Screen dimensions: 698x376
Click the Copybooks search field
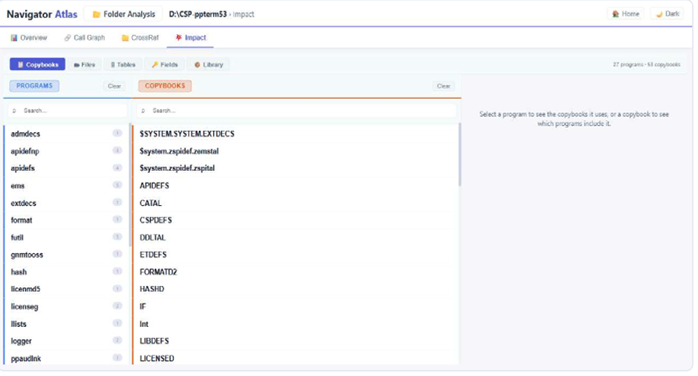pos(296,110)
